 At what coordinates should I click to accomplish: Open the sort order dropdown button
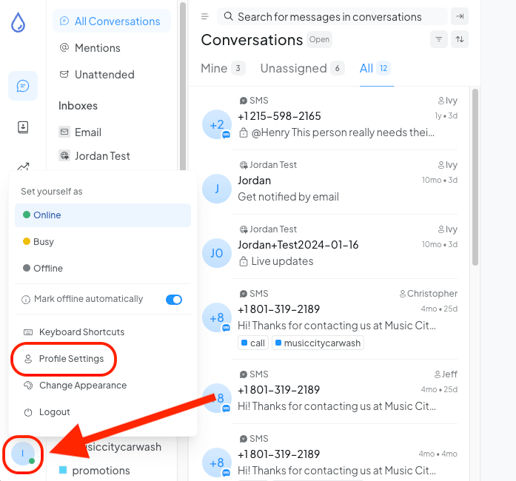point(460,39)
